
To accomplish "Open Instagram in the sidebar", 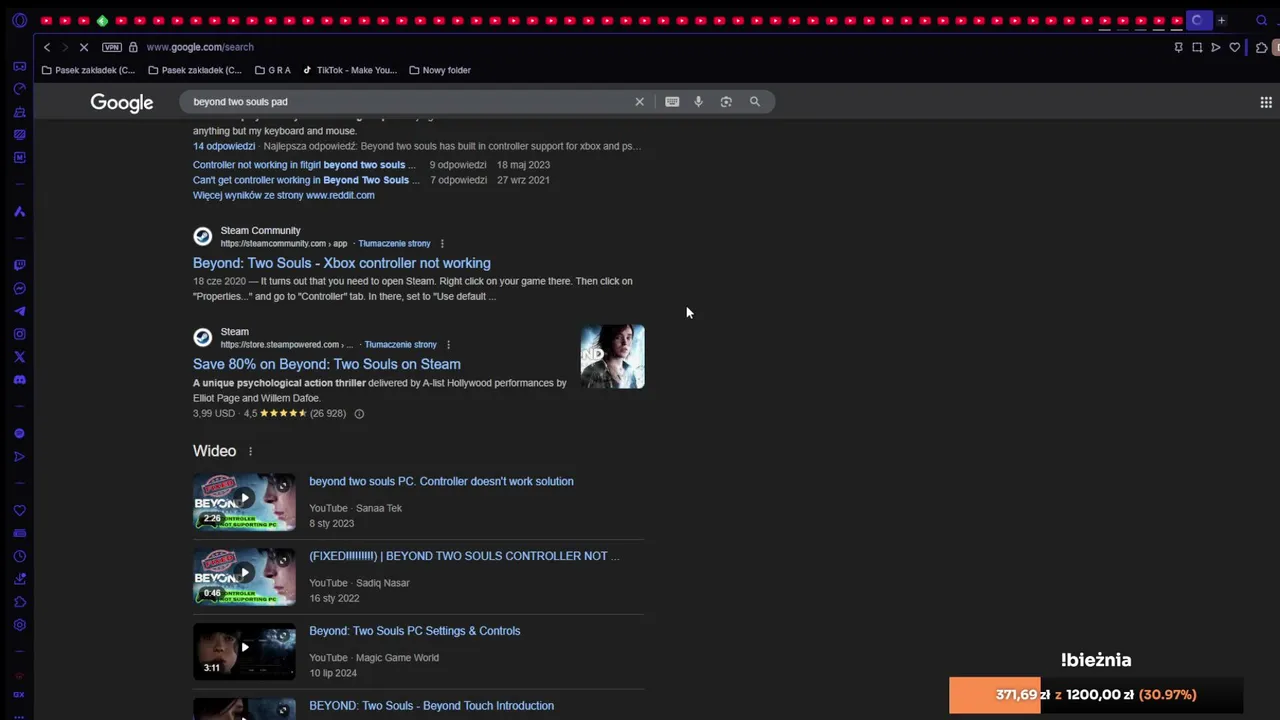I will pyautogui.click(x=19, y=334).
